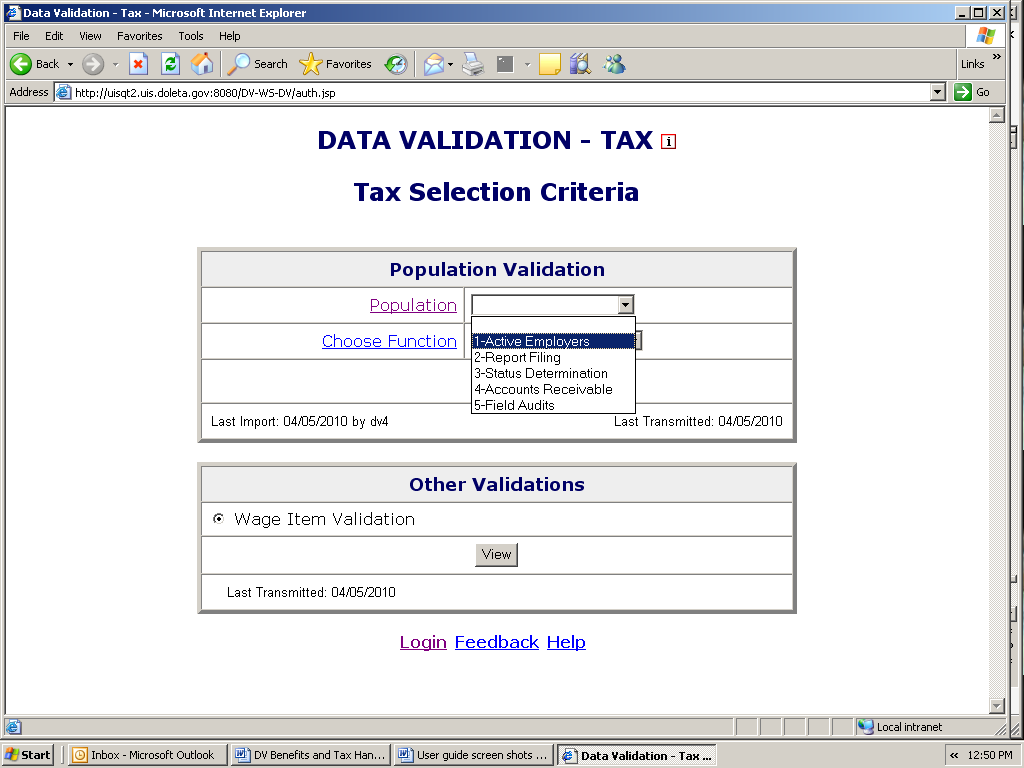Click the Stop loading red X icon
The width and height of the screenshot is (1024, 768).
(138, 64)
